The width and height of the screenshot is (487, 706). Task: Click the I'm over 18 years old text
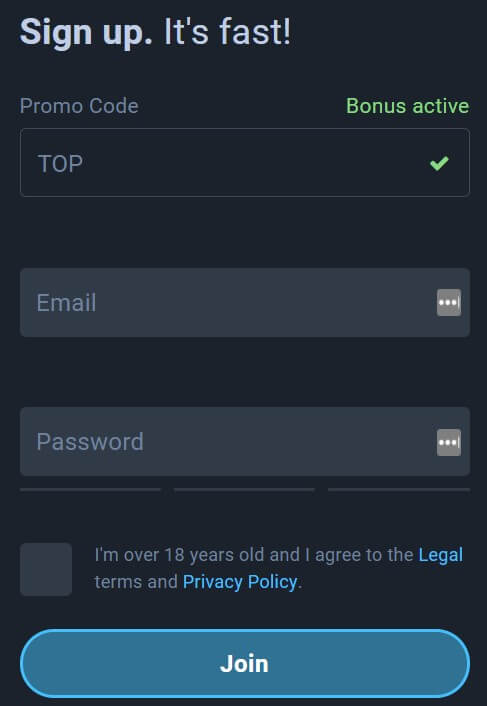point(197,555)
